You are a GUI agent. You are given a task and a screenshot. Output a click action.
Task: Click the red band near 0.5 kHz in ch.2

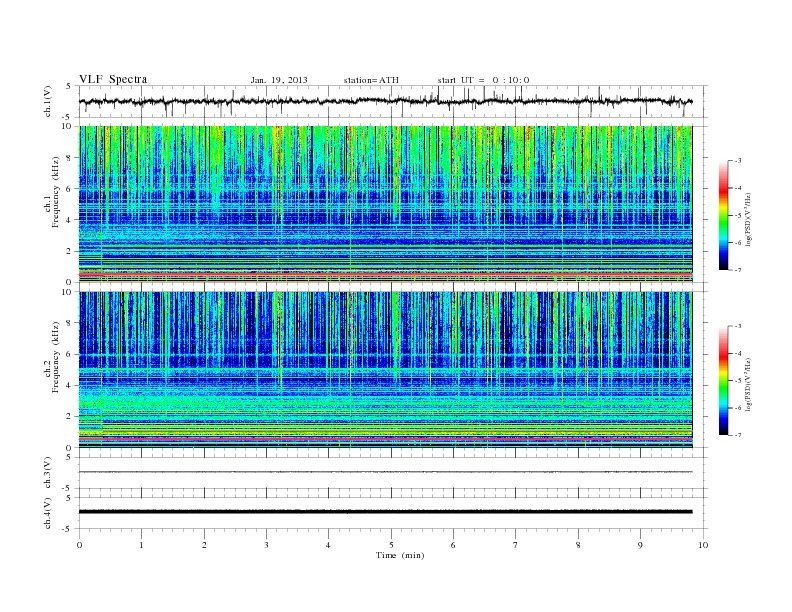(x=385, y=440)
